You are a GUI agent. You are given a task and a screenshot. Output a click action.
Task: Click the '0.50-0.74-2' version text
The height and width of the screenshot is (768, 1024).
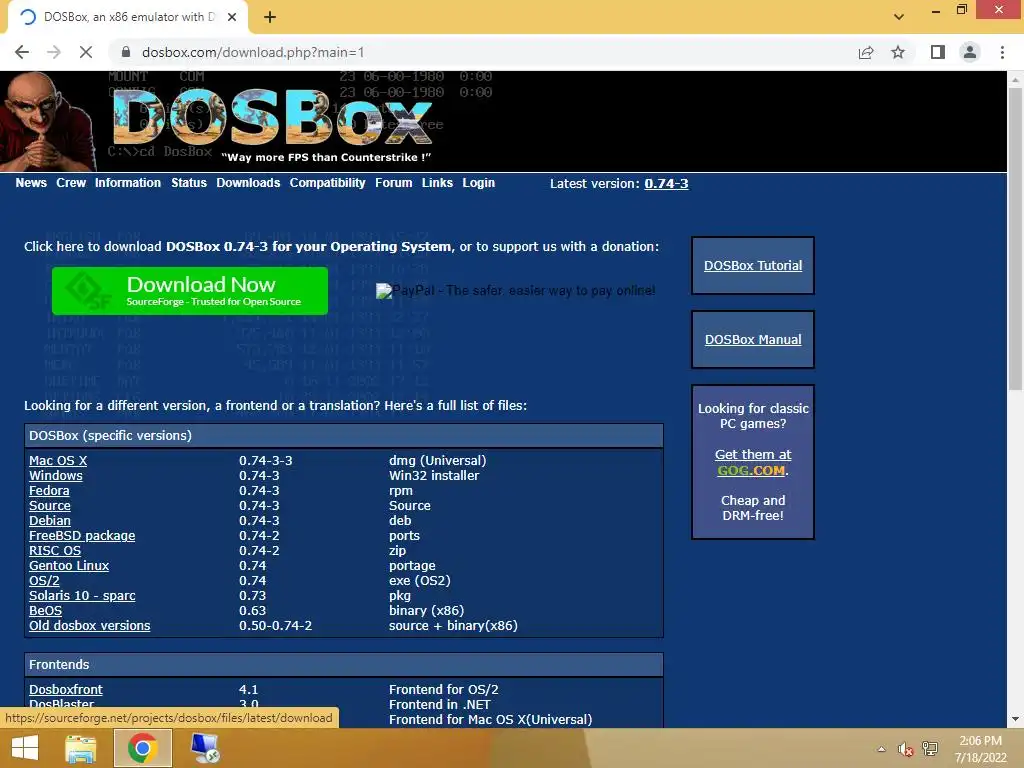[276, 626]
